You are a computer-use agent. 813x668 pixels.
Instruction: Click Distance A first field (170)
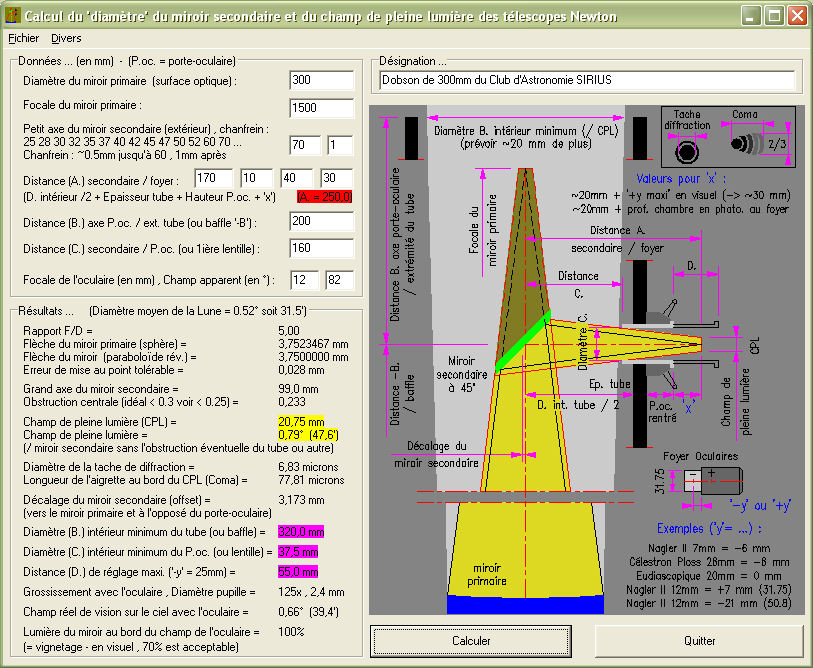(x=214, y=178)
